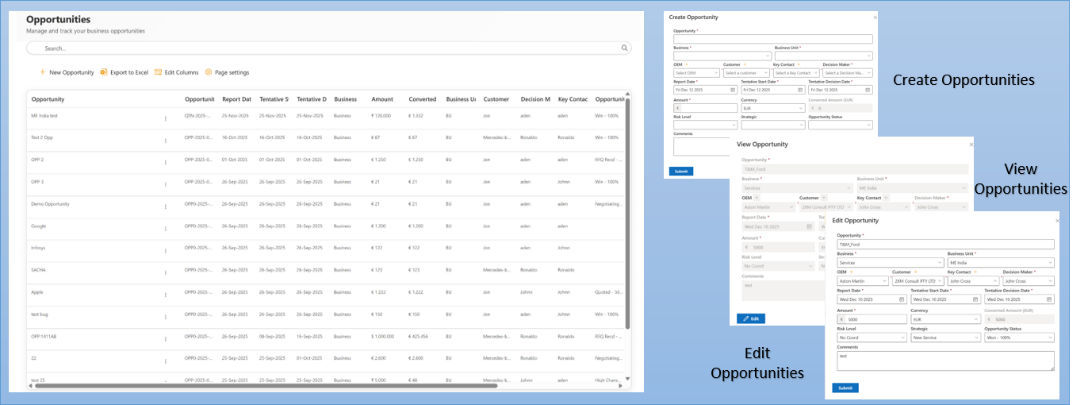Click the Search input field
The height and width of the screenshot is (405, 1088).
330,48
